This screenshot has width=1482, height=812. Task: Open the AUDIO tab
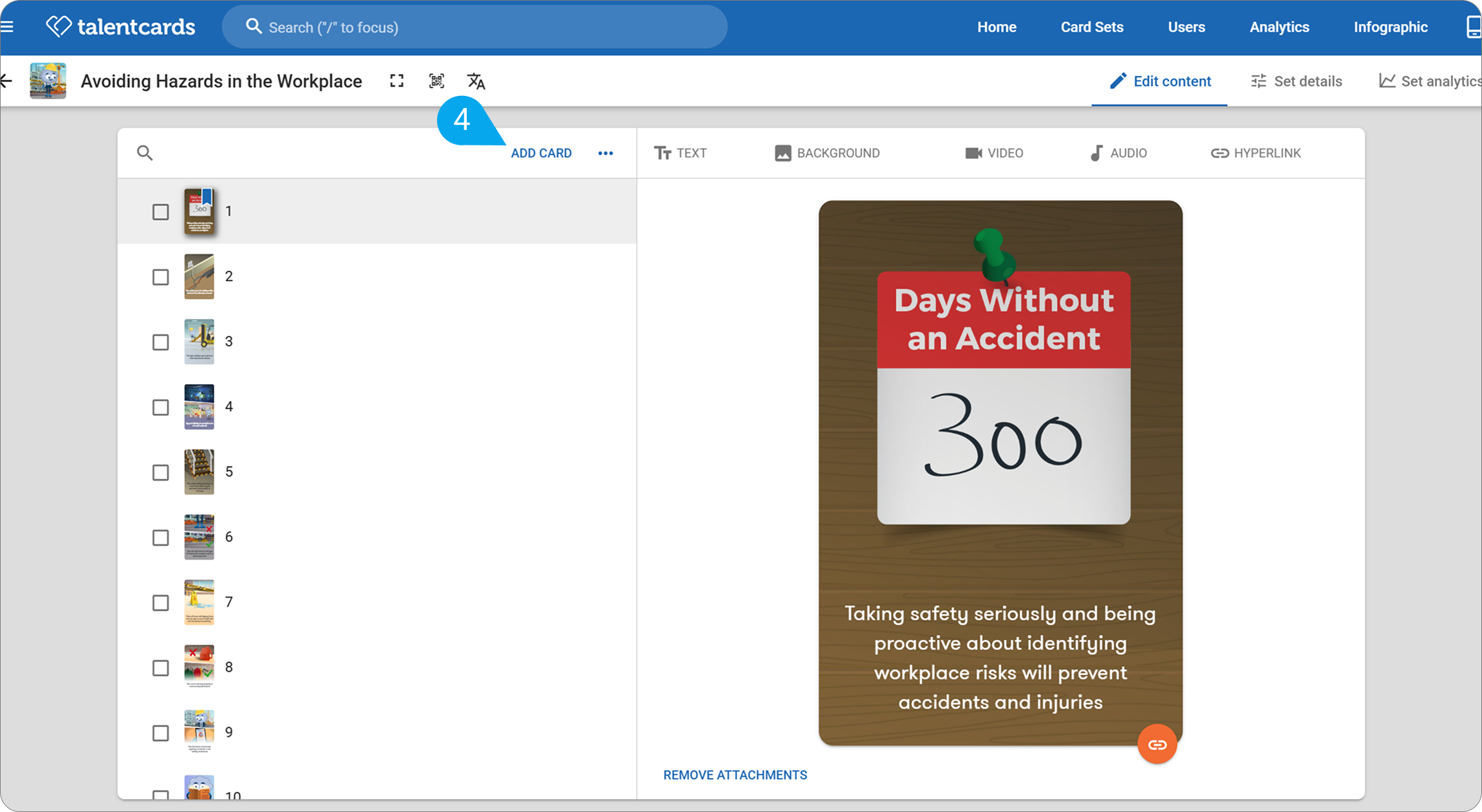pyautogui.click(x=1118, y=153)
